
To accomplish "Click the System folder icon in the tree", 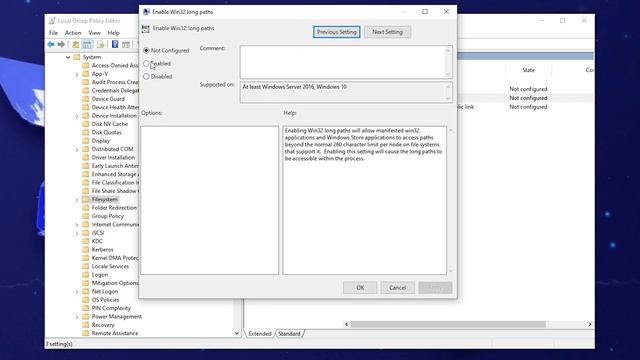I will tap(76, 57).
